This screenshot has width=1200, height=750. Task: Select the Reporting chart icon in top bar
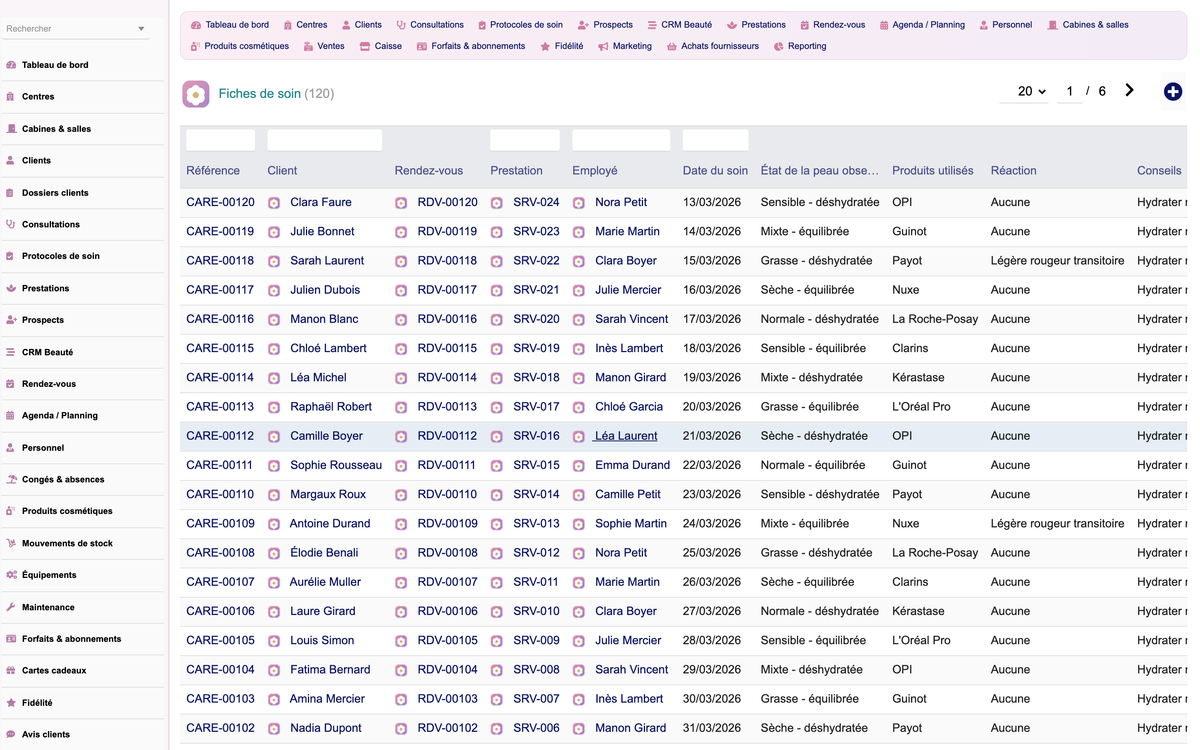(x=779, y=46)
